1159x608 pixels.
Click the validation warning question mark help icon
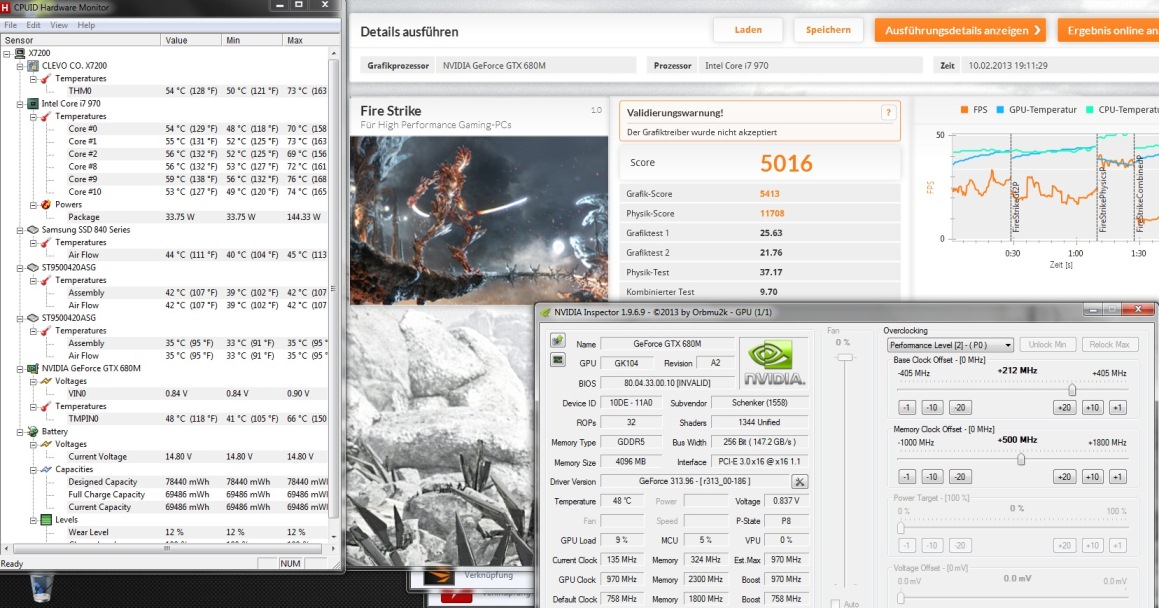pyautogui.click(x=888, y=112)
